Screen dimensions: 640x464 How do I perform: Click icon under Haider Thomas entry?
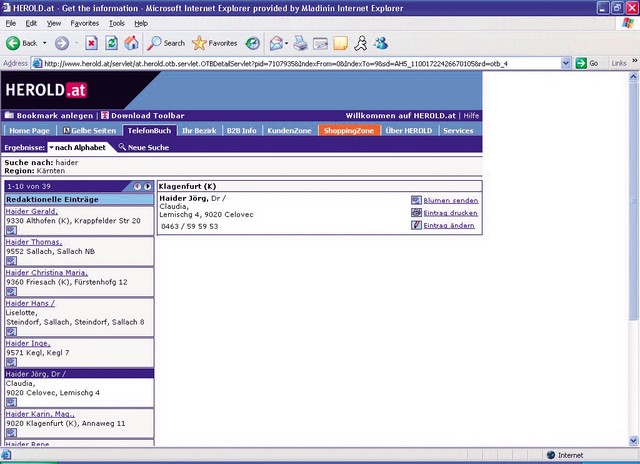[x=11, y=261]
